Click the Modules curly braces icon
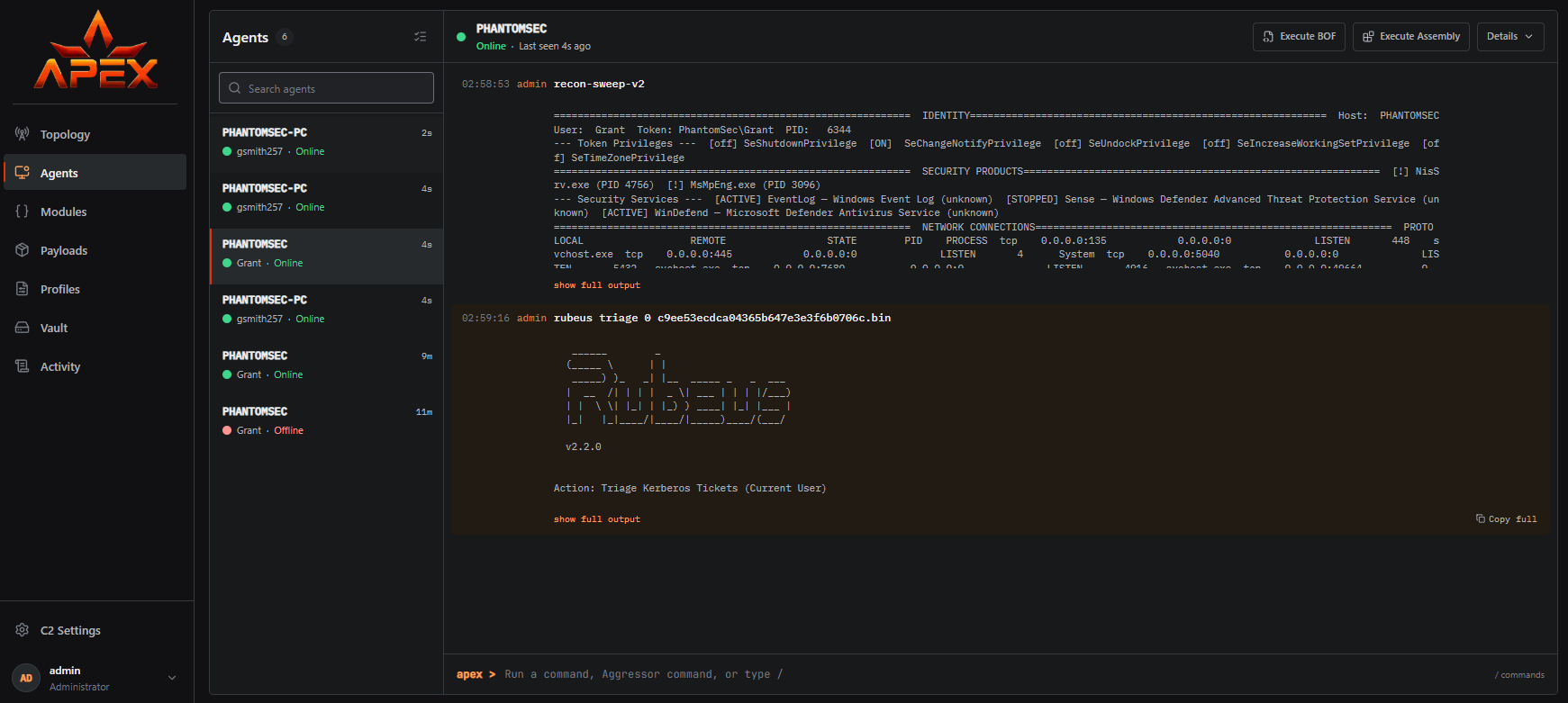This screenshot has height=703, width=1568. click(23, 212)
